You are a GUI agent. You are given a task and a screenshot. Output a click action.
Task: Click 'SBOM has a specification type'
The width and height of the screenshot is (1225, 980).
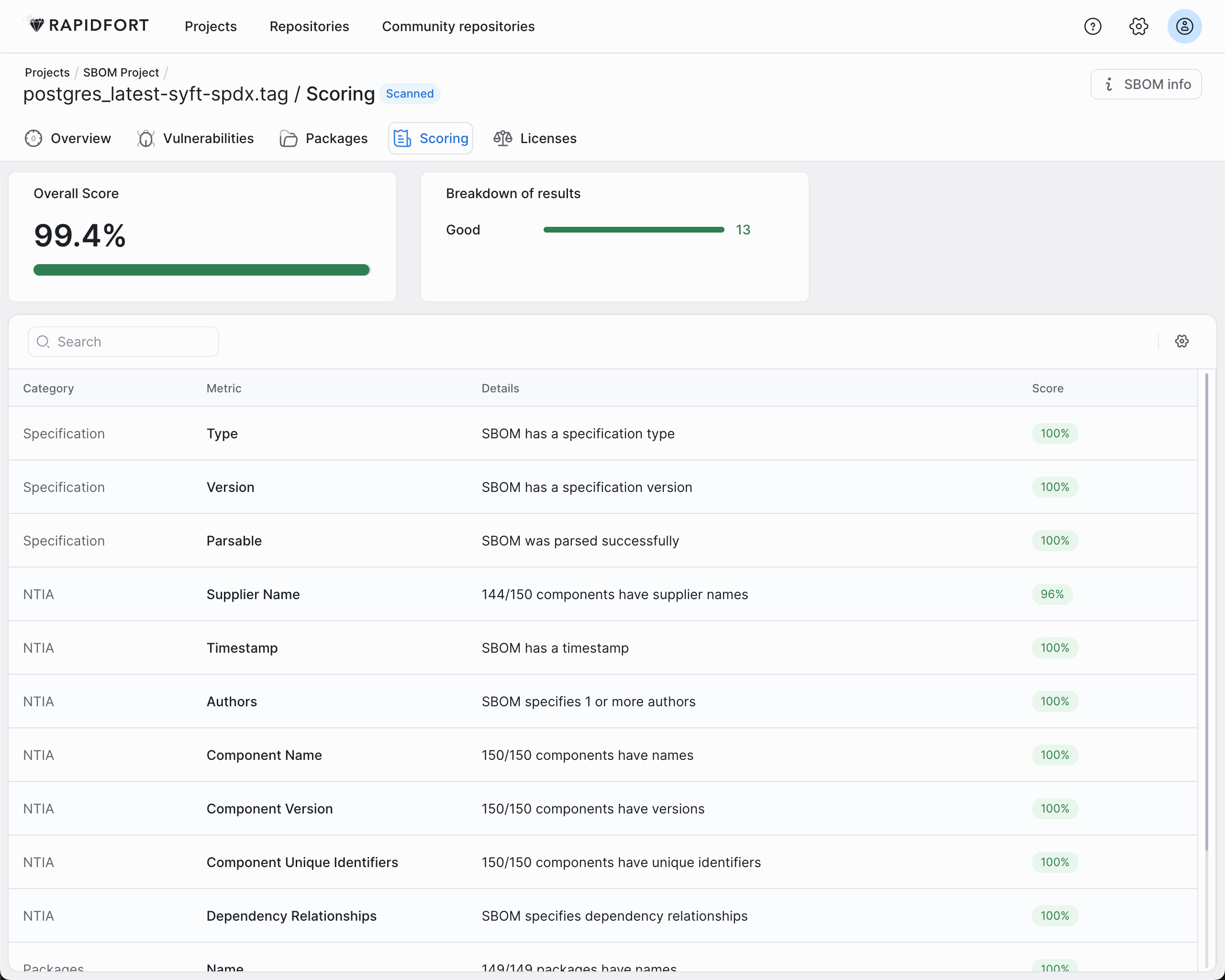tap(578, 434)
